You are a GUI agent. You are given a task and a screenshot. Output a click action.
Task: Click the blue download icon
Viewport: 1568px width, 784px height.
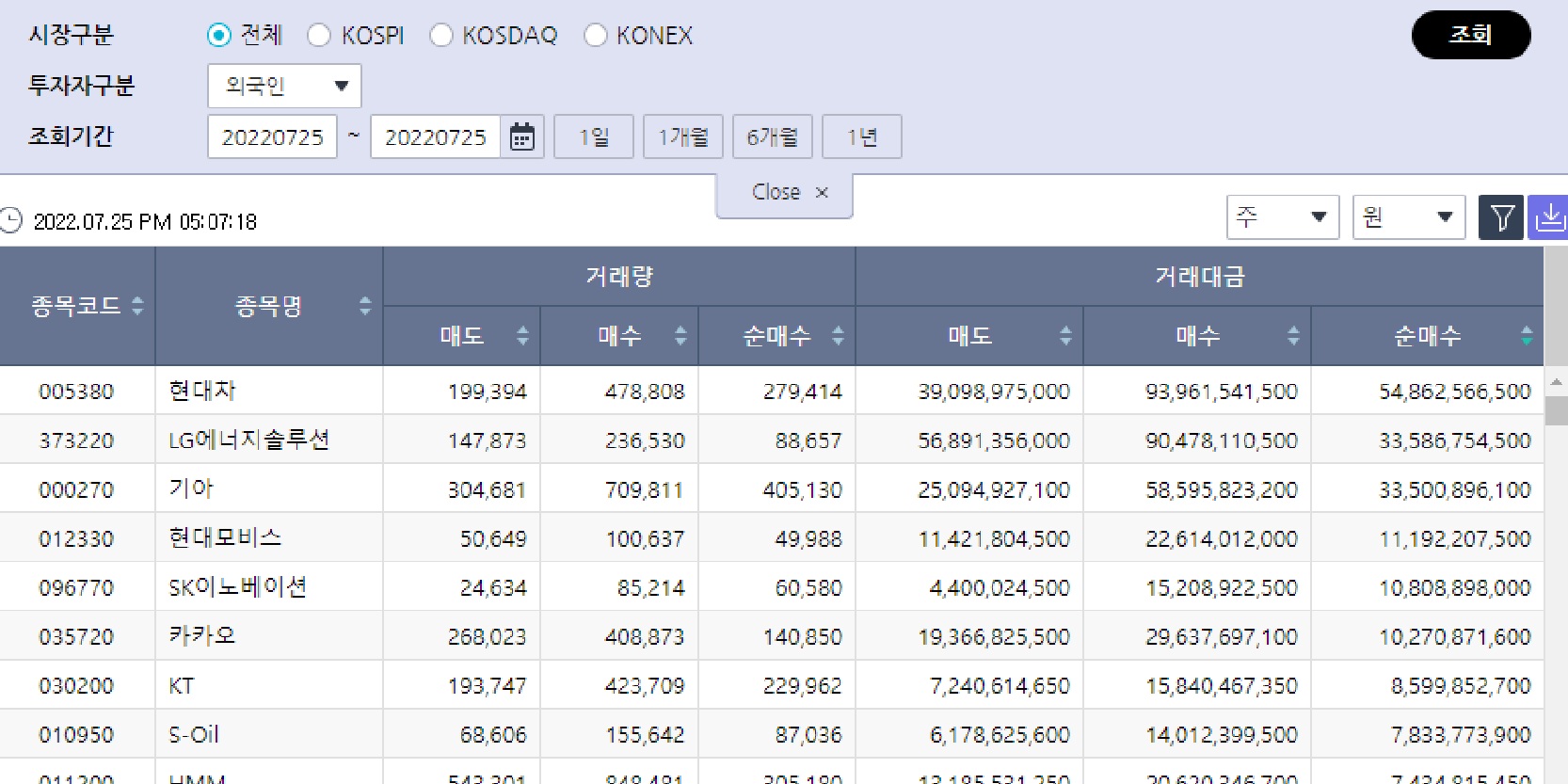click(1548, 218)
